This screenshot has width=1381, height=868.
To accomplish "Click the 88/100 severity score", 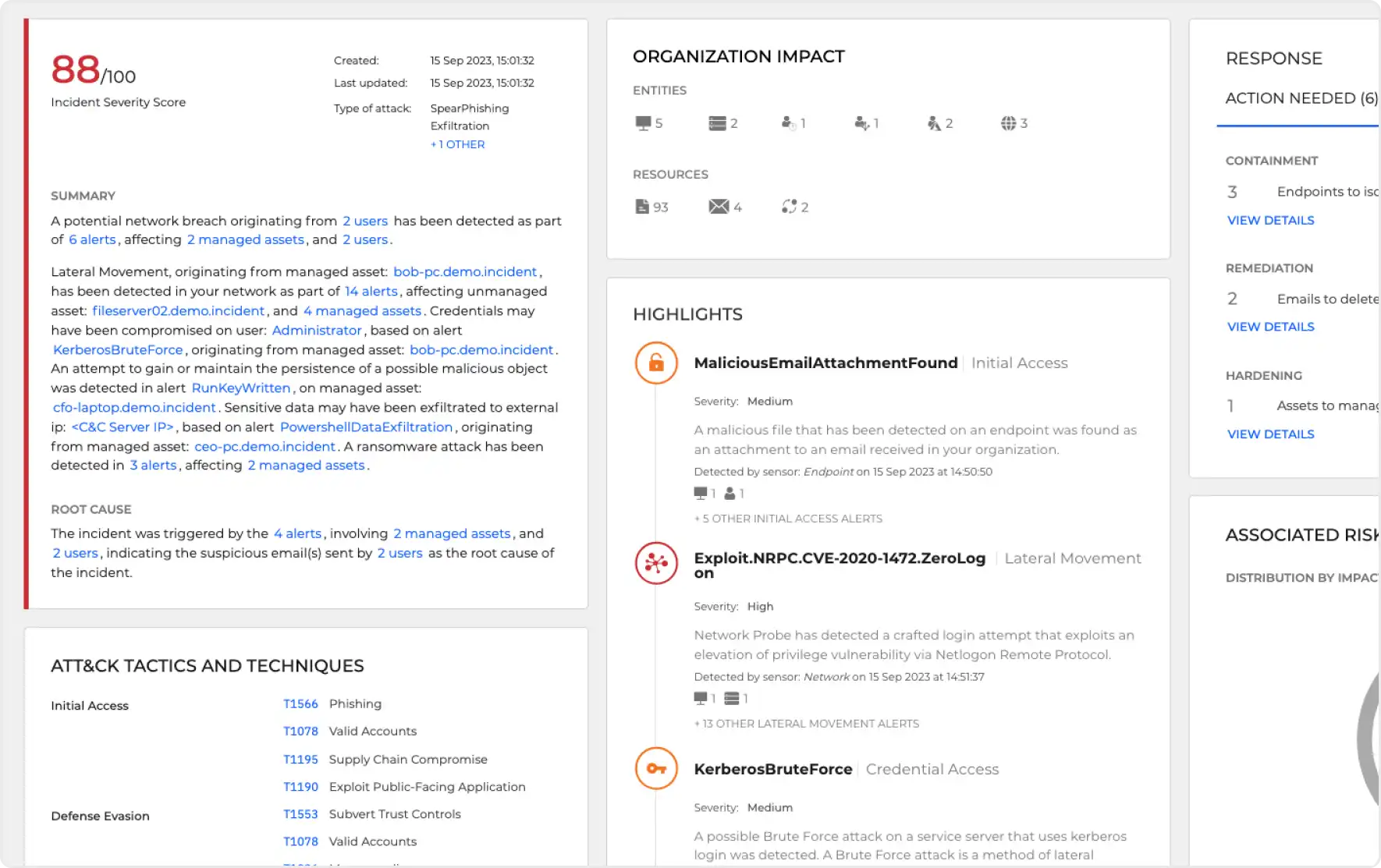I will pyautogui.click(x=93, y=69).
